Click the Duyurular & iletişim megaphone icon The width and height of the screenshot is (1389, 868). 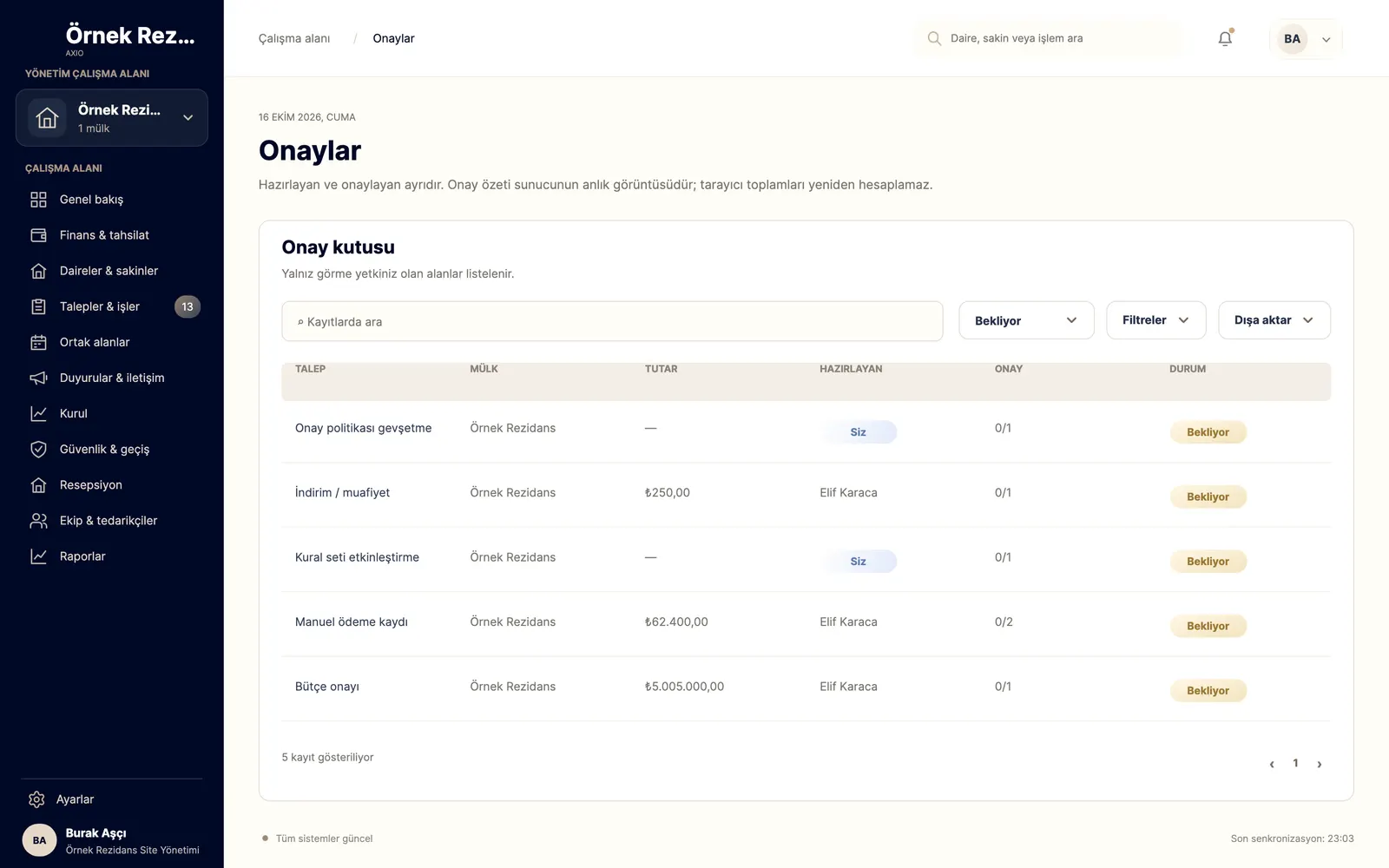tap(38, 378)
